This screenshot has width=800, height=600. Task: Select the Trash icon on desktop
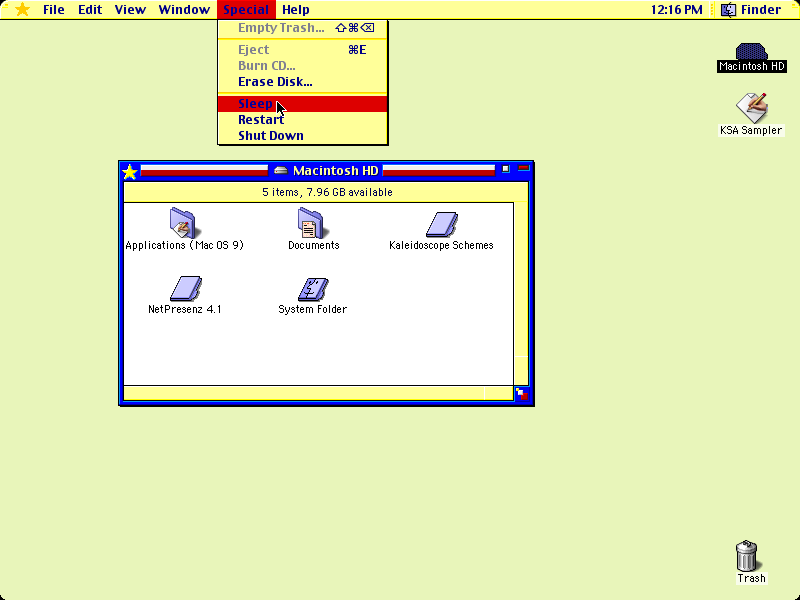(751, 562)
